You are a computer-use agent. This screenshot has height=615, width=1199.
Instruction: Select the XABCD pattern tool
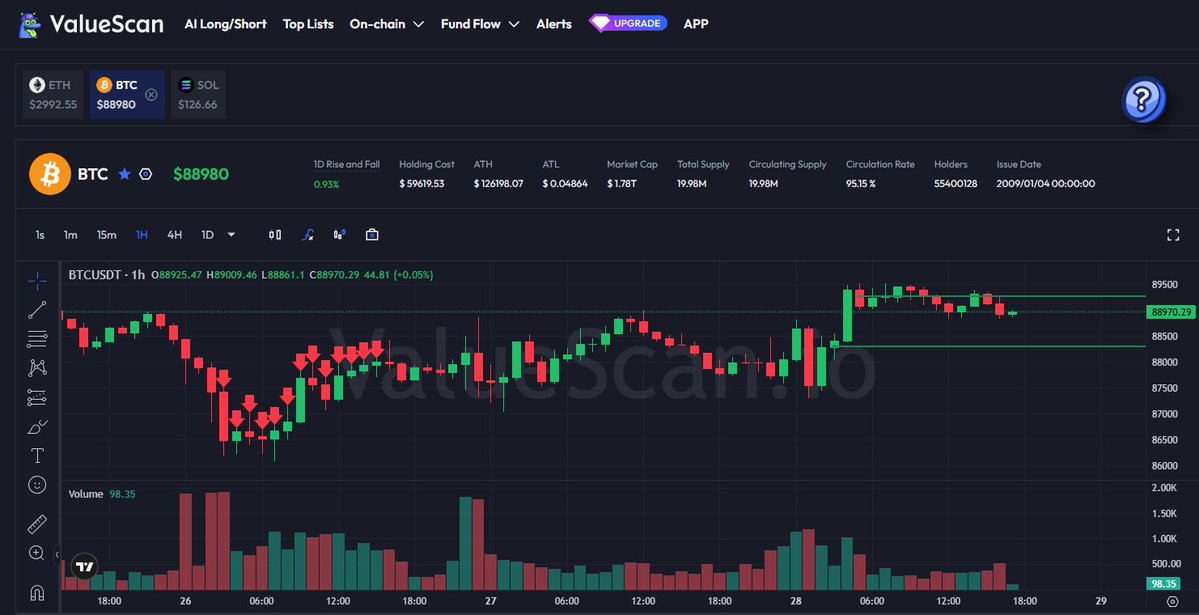point(37,368)
